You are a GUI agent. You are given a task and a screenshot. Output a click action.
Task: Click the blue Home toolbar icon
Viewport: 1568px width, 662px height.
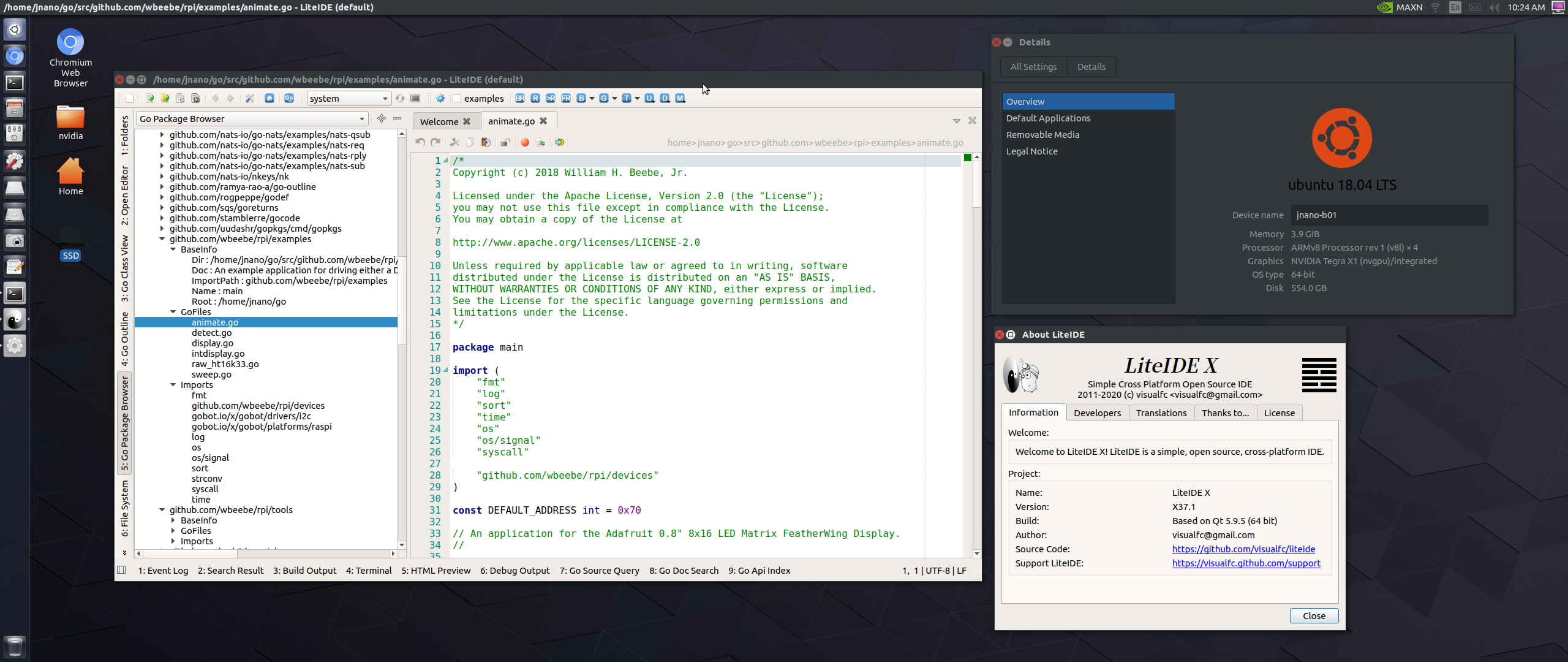click(269, 98)
